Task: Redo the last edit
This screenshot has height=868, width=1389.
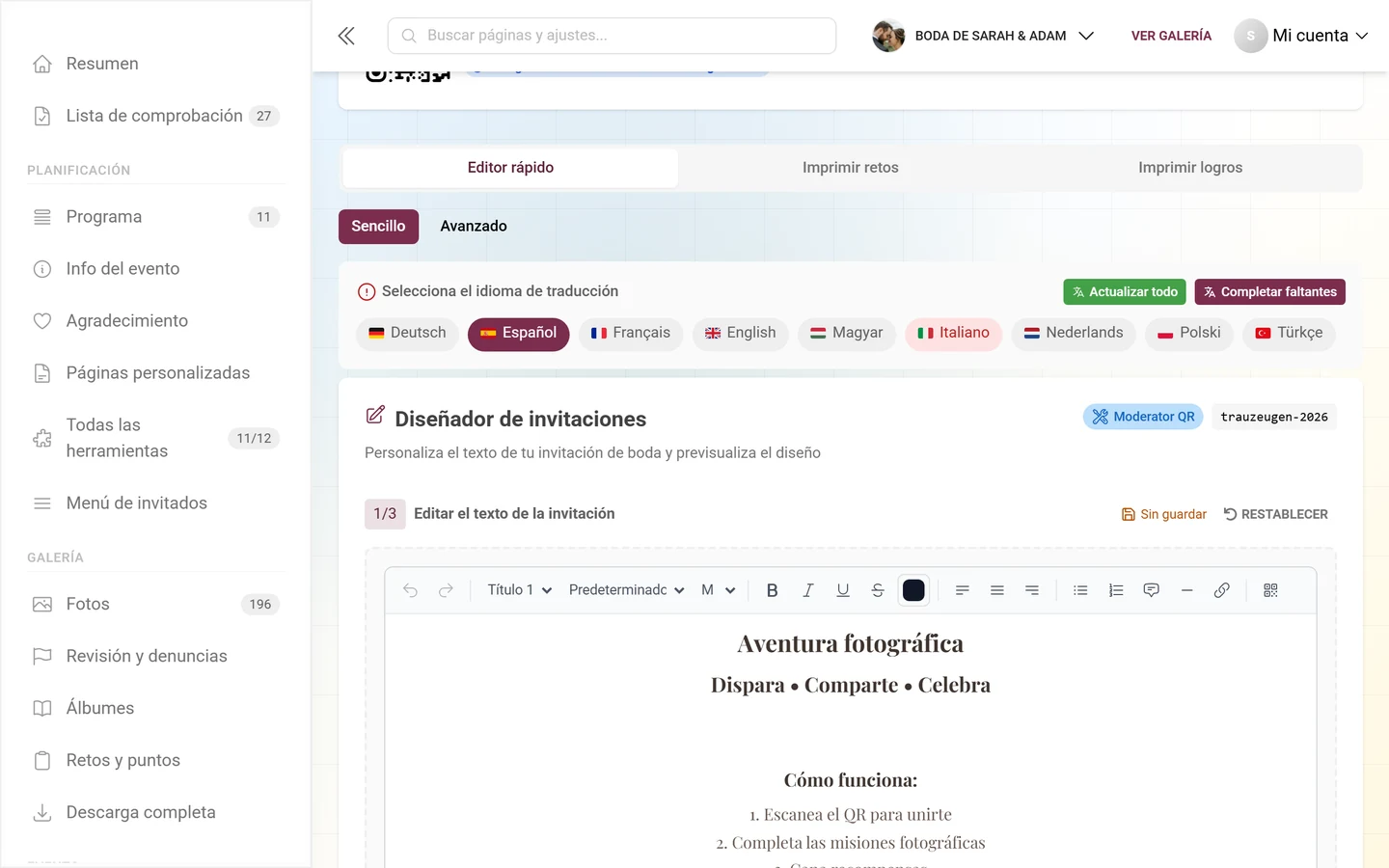Action: pyautogui.click(x=446, y=590)
